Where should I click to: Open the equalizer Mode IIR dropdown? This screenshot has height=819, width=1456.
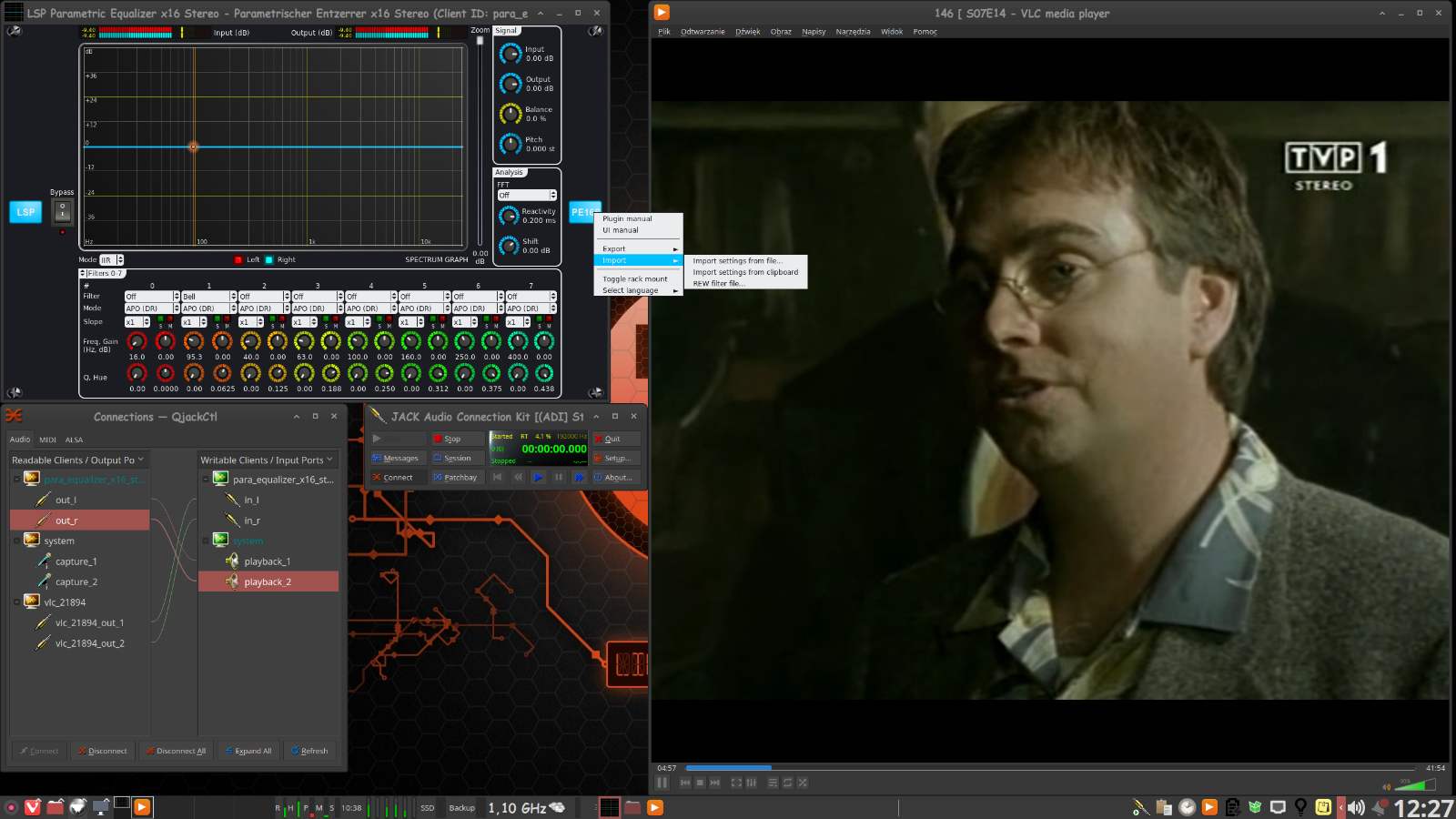(x=111, y=259)
